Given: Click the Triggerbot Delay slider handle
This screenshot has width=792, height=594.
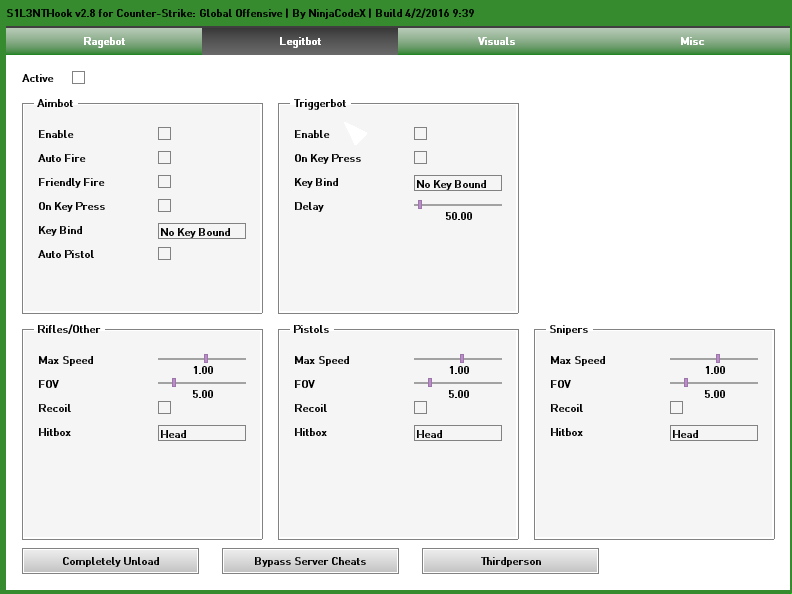Looking at the screenshot, I should pyautogui.click(x=420, y=205).
